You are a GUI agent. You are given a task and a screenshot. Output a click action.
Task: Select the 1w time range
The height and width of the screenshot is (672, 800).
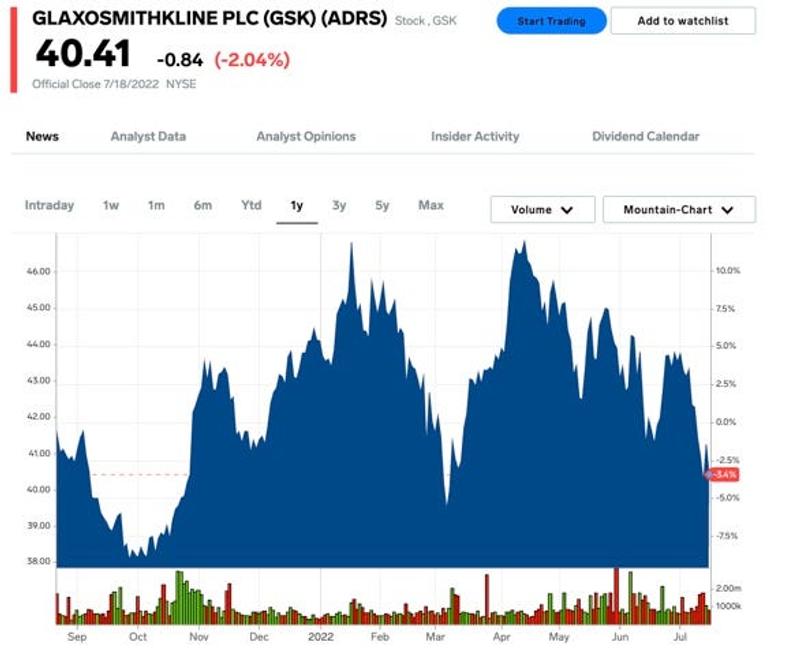point(111,205)
